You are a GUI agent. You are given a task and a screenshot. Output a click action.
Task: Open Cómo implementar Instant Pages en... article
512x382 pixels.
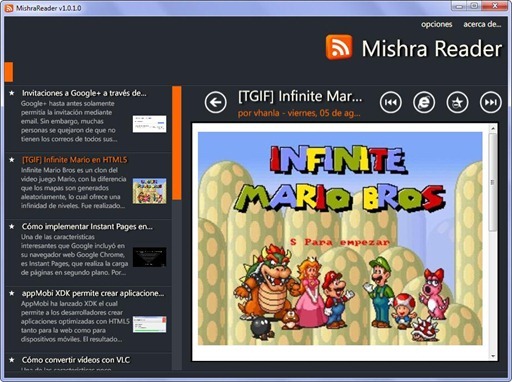87,226
